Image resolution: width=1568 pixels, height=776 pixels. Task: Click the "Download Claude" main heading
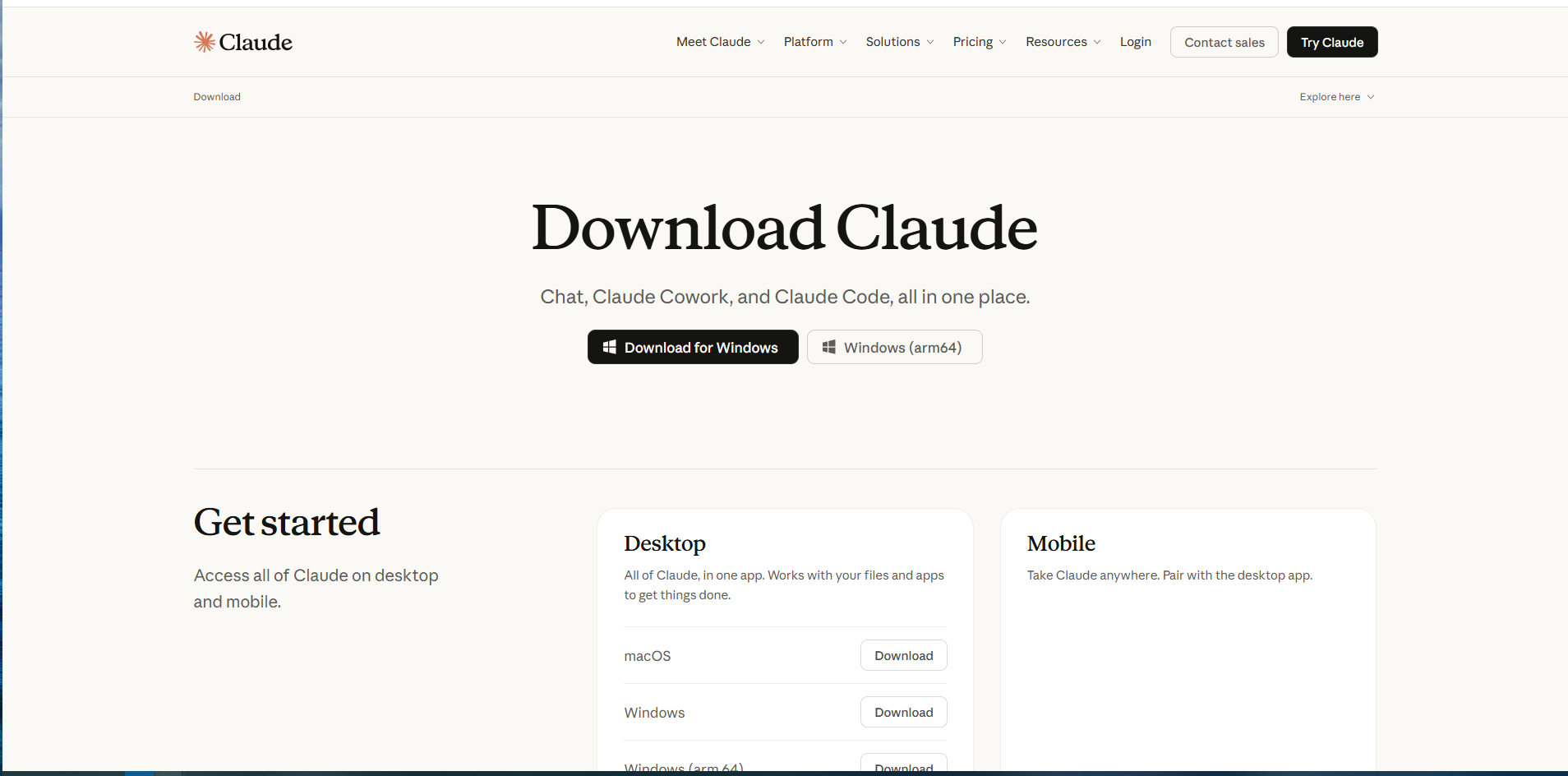pyautogui.click(x=785, y=228)
